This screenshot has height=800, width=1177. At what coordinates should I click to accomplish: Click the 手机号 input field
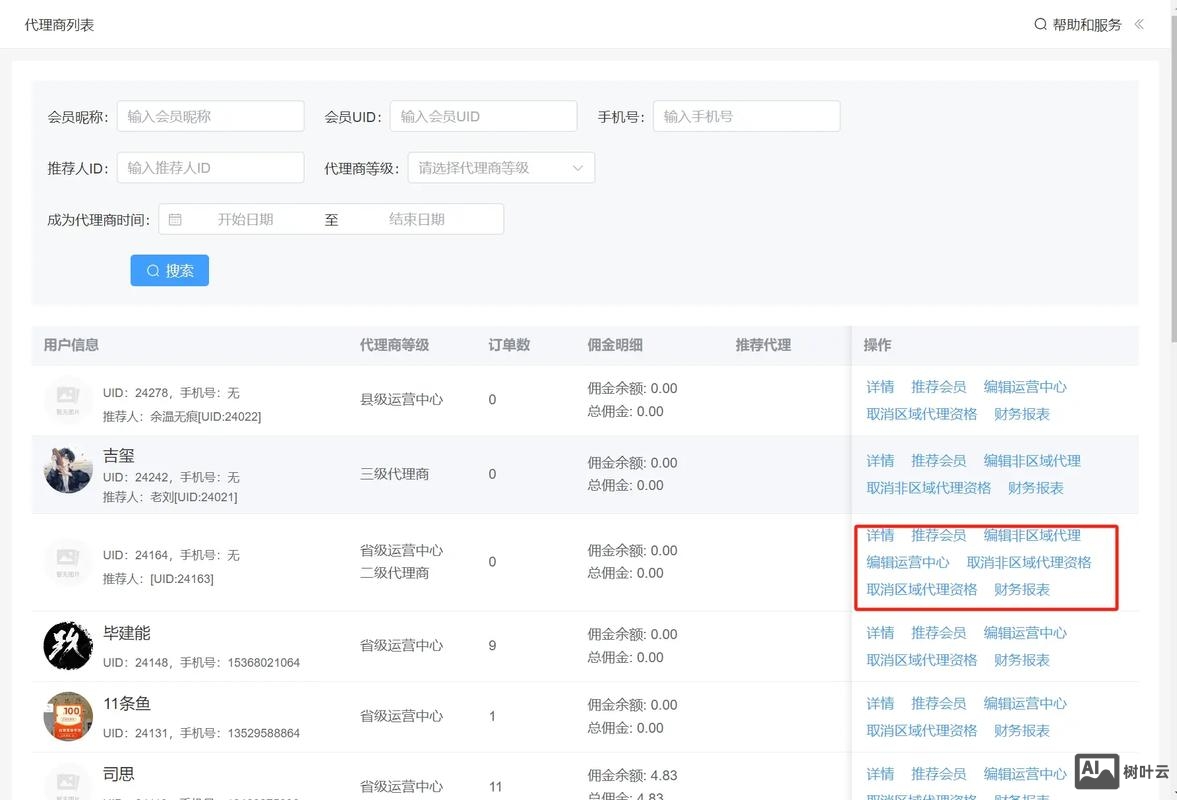pos(746,115)
